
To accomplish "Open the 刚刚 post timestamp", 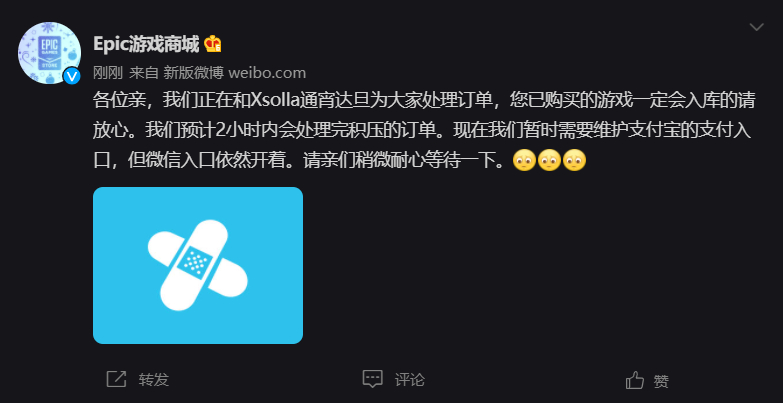I will 108,73.
